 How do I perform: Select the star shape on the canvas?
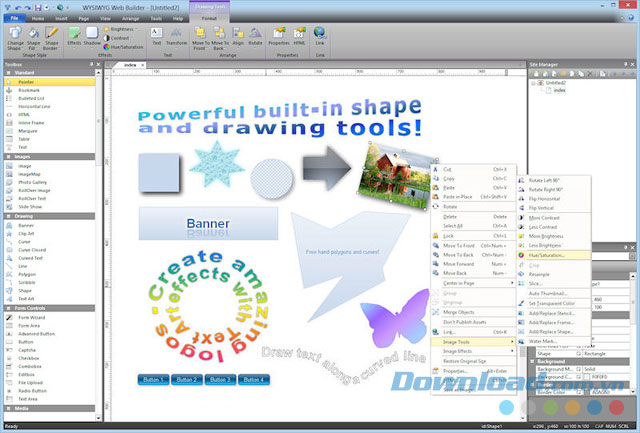click(x=216, y=164)
